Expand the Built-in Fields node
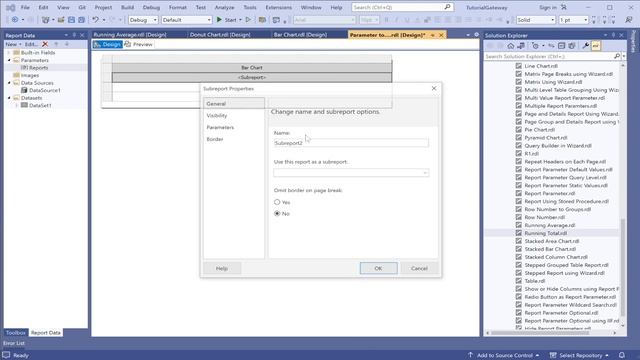The image size is (640, 360). pyautogui.click(x=9, y=53)
